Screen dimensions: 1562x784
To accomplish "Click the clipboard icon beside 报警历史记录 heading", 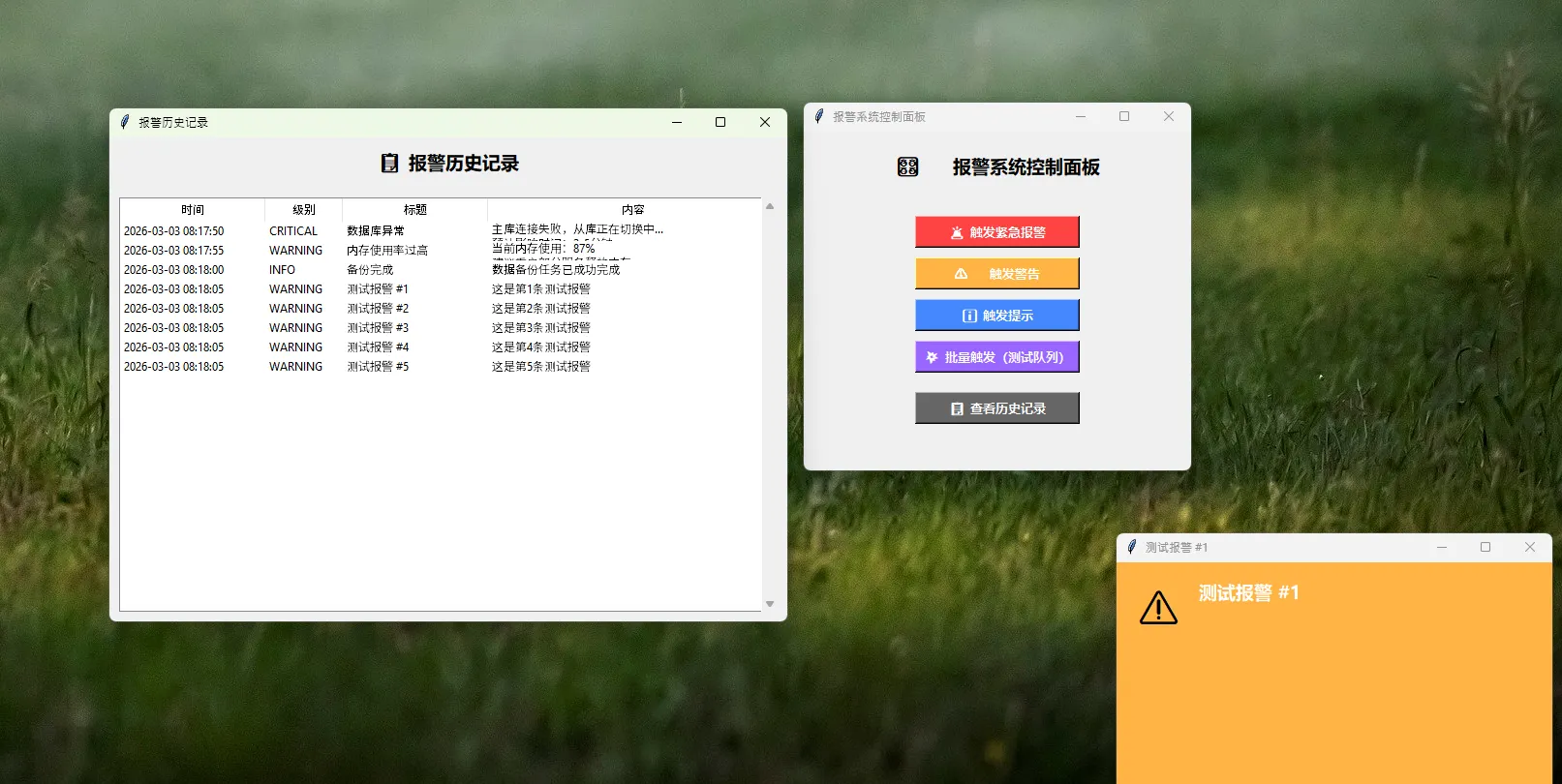I will coord(389,164).
